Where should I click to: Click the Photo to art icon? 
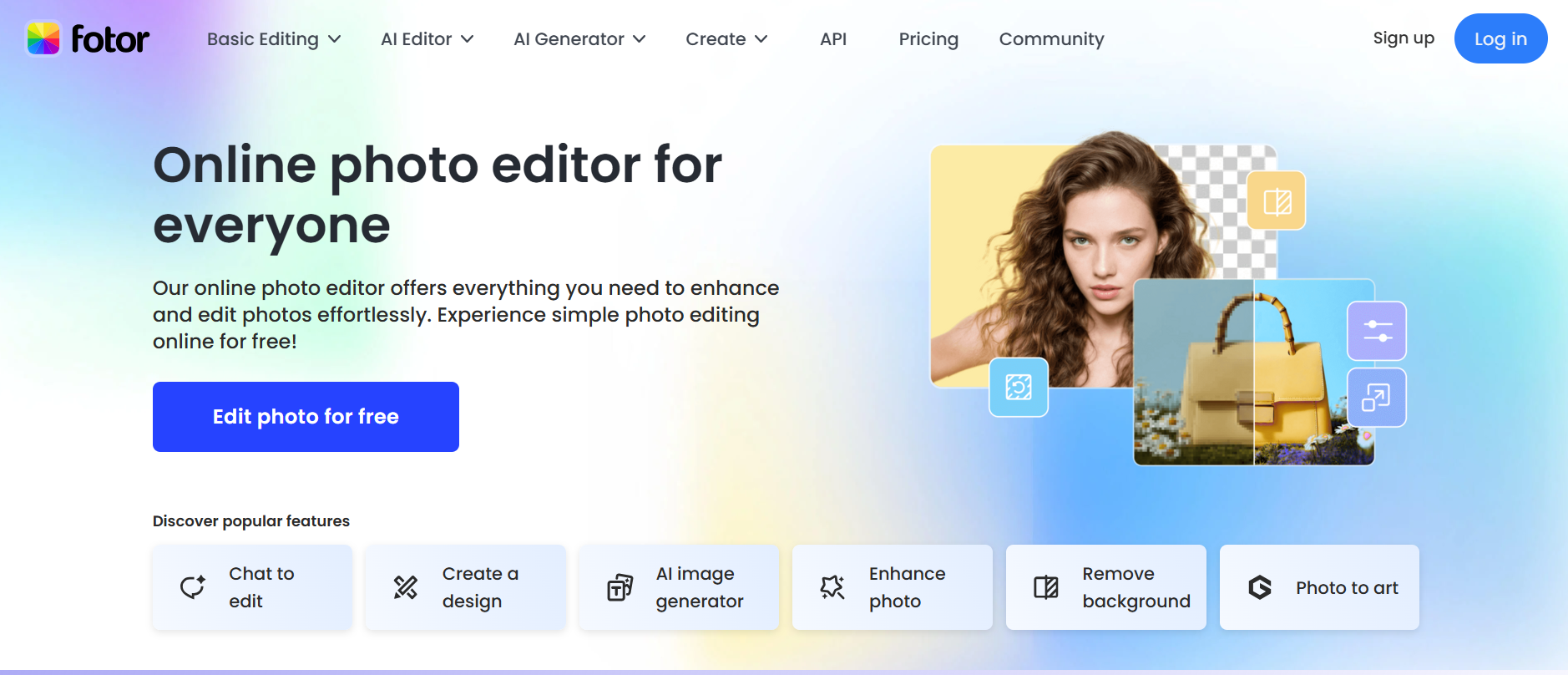[1260, 587]
